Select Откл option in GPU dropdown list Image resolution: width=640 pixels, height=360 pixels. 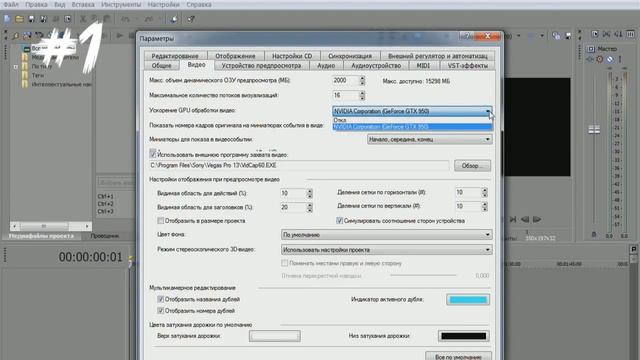[x=412, y=120]
